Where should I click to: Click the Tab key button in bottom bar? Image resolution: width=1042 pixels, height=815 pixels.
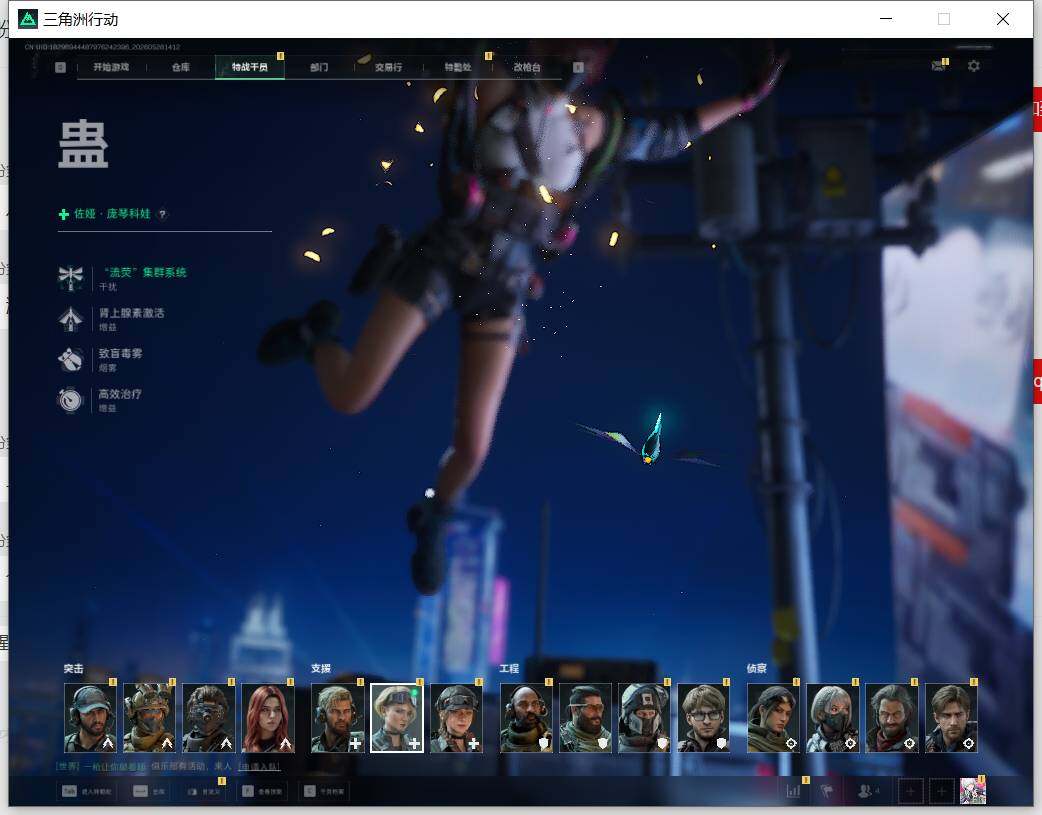click(86, 791)
